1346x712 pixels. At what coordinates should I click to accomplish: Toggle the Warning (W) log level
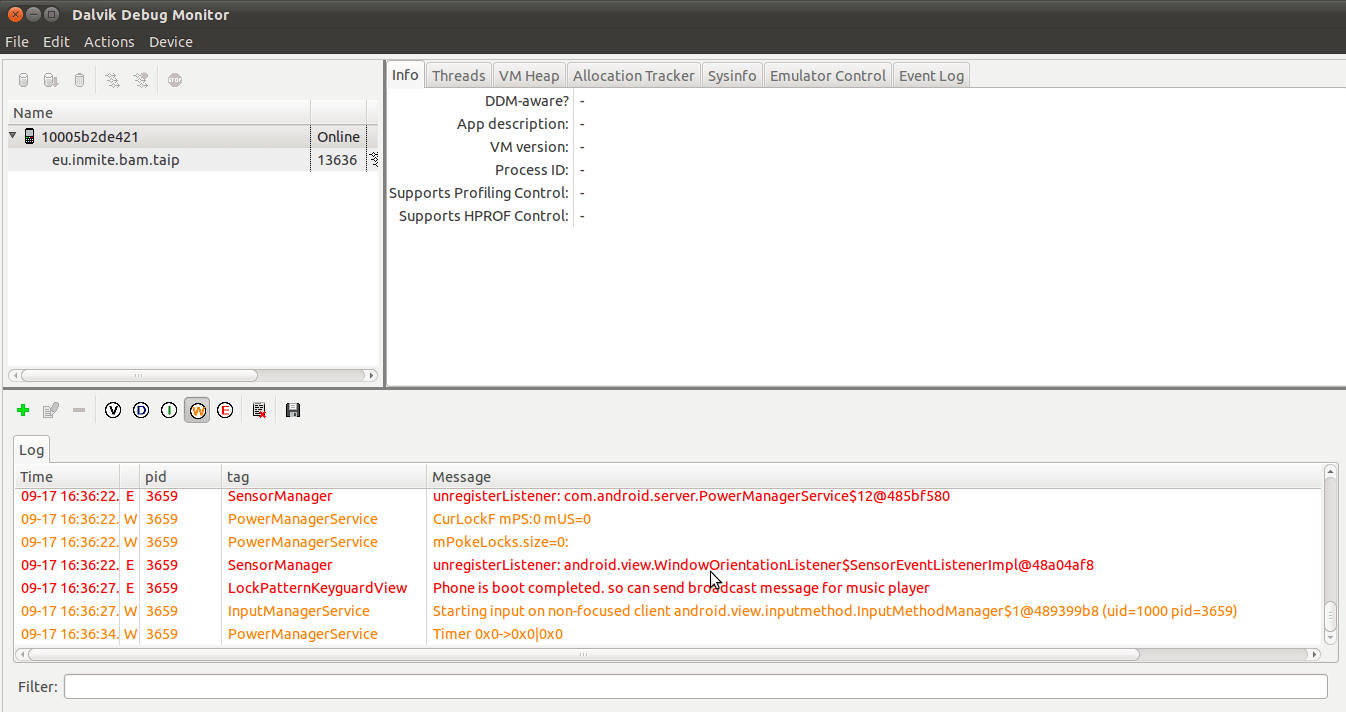(x=197, y=410)
